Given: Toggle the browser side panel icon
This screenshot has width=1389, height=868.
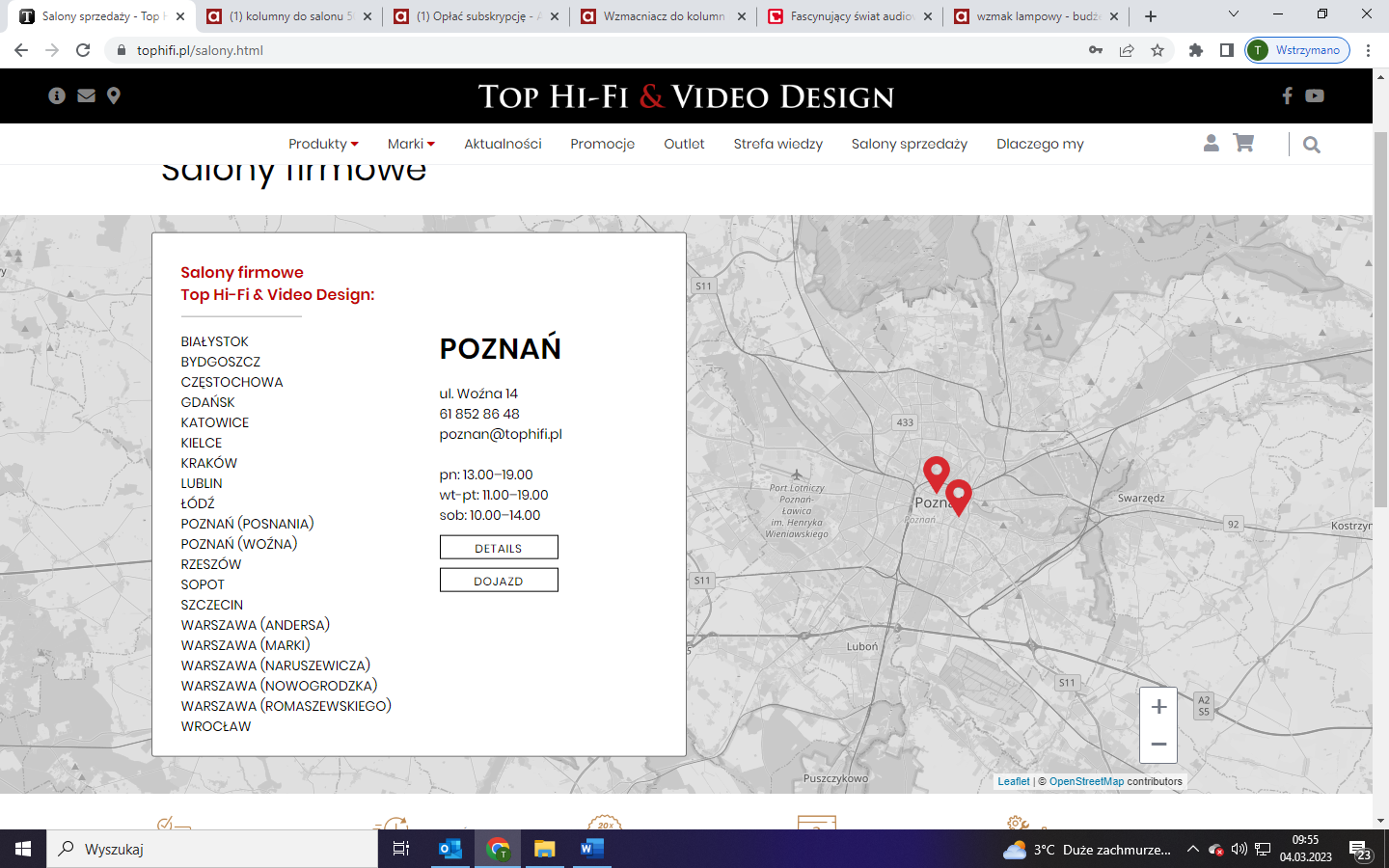Looking at the screenshot, I should coord(1227,50).
